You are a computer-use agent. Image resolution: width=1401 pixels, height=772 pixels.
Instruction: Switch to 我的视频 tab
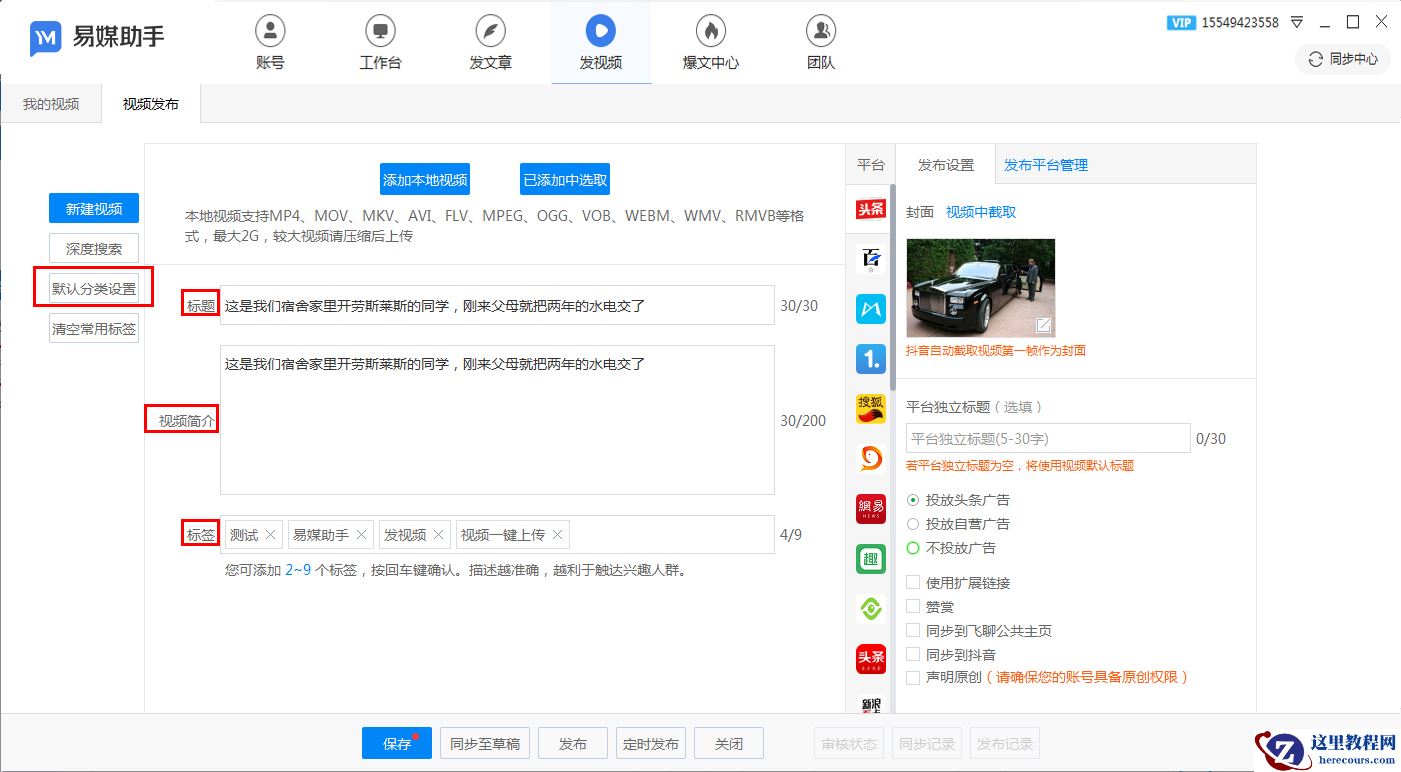coord(51,104)
